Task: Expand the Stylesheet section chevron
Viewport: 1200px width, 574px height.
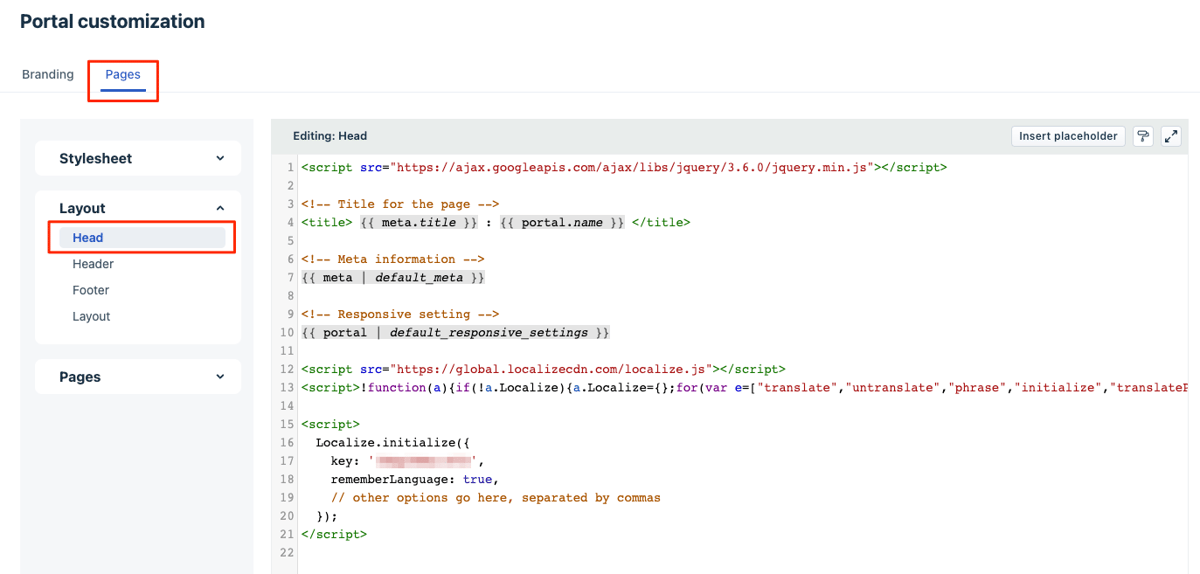Action: pyautogui.click(x=220, y=158)
